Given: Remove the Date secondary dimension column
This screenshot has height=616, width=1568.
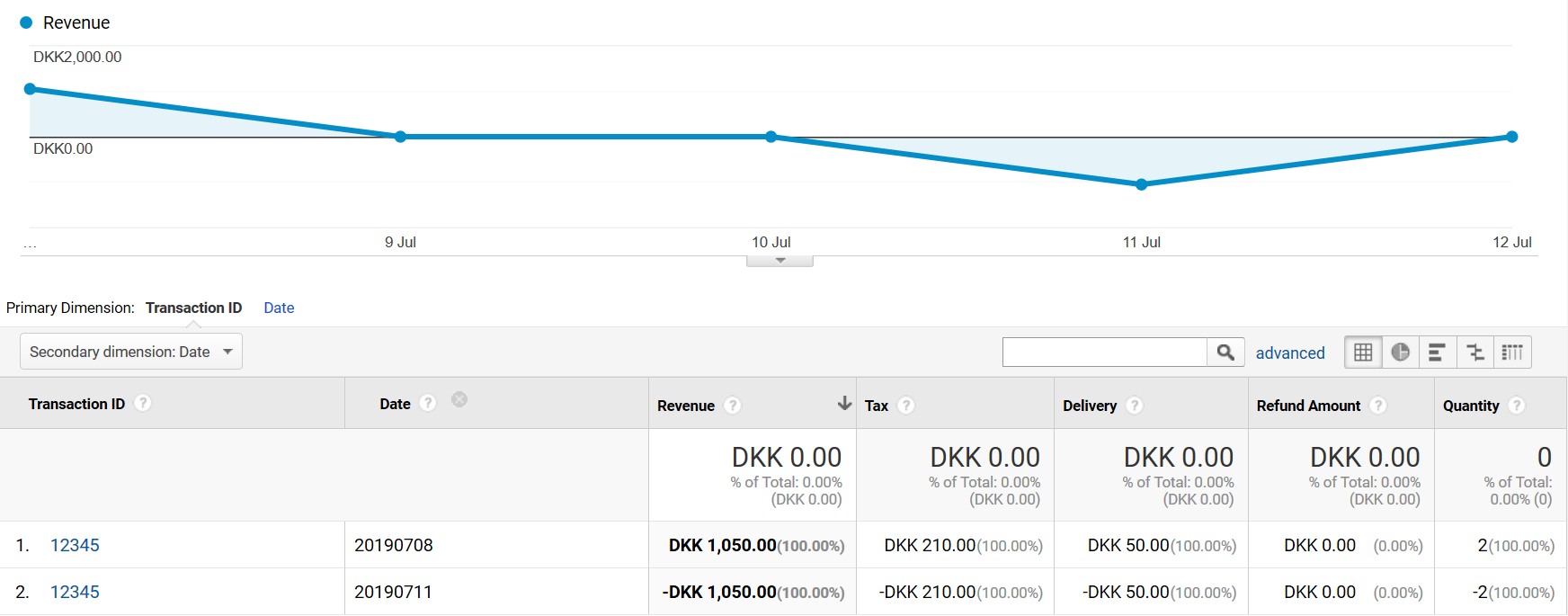Looking at the screenshot, I should (459, 399).
